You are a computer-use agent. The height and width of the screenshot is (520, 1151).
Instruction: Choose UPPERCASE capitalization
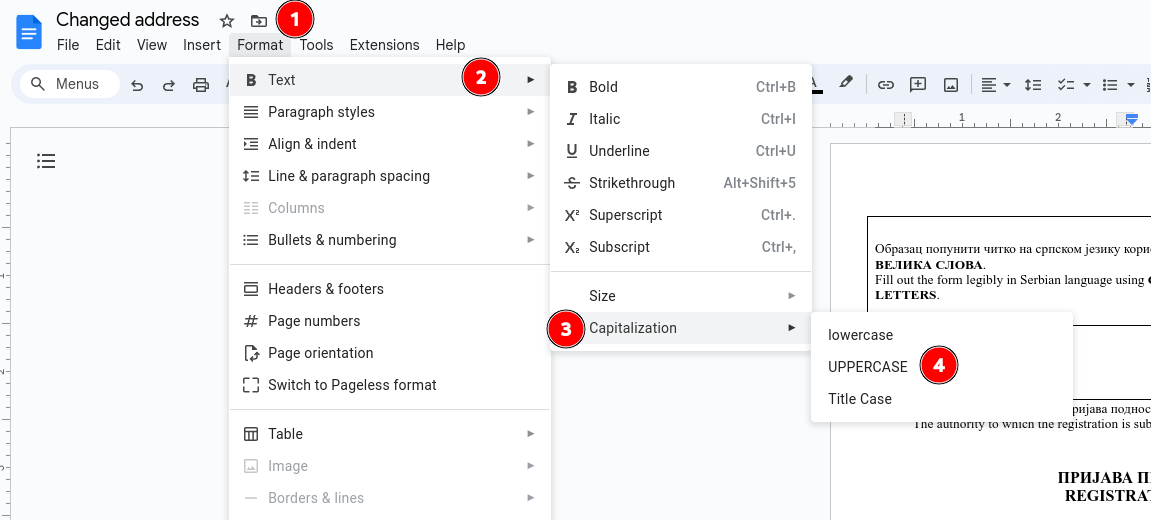click(867, 367)
